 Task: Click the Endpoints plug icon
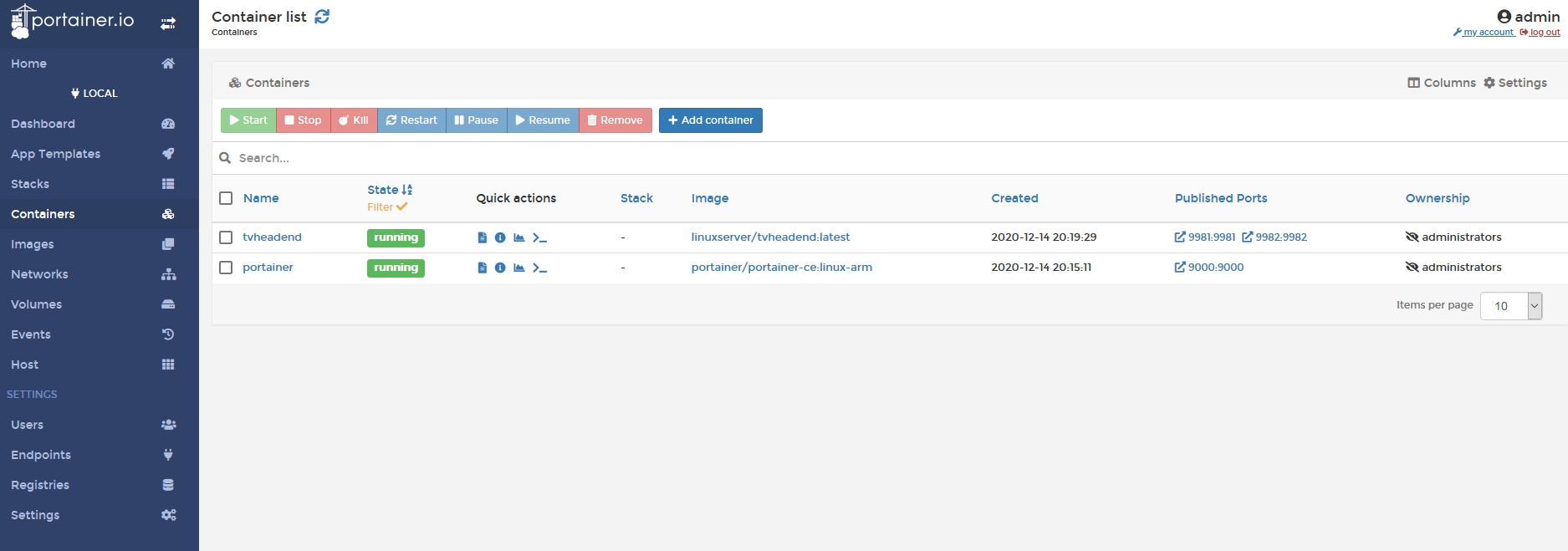[x=168, y=455]
